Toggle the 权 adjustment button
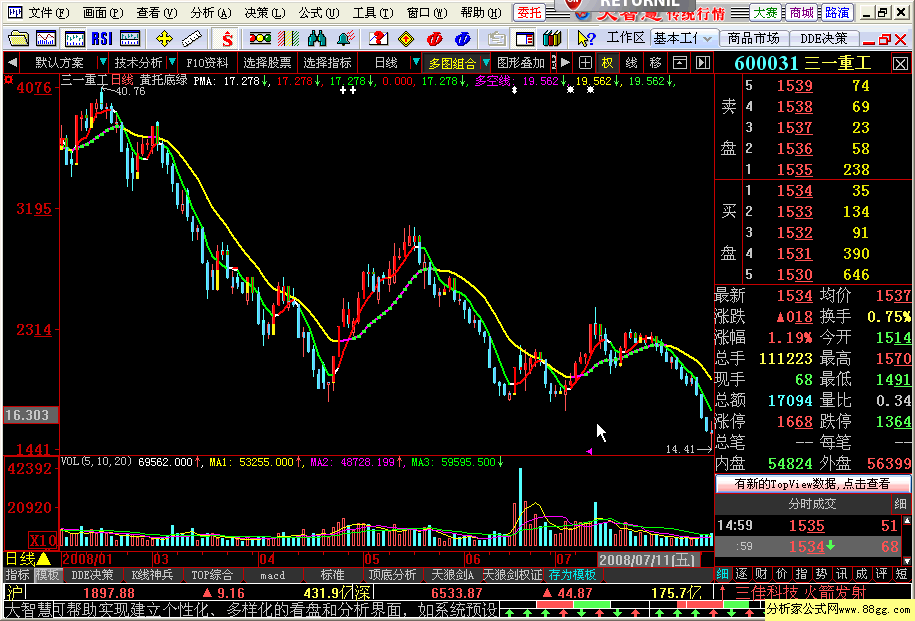The image size is (915, 621). coord(607,62)
